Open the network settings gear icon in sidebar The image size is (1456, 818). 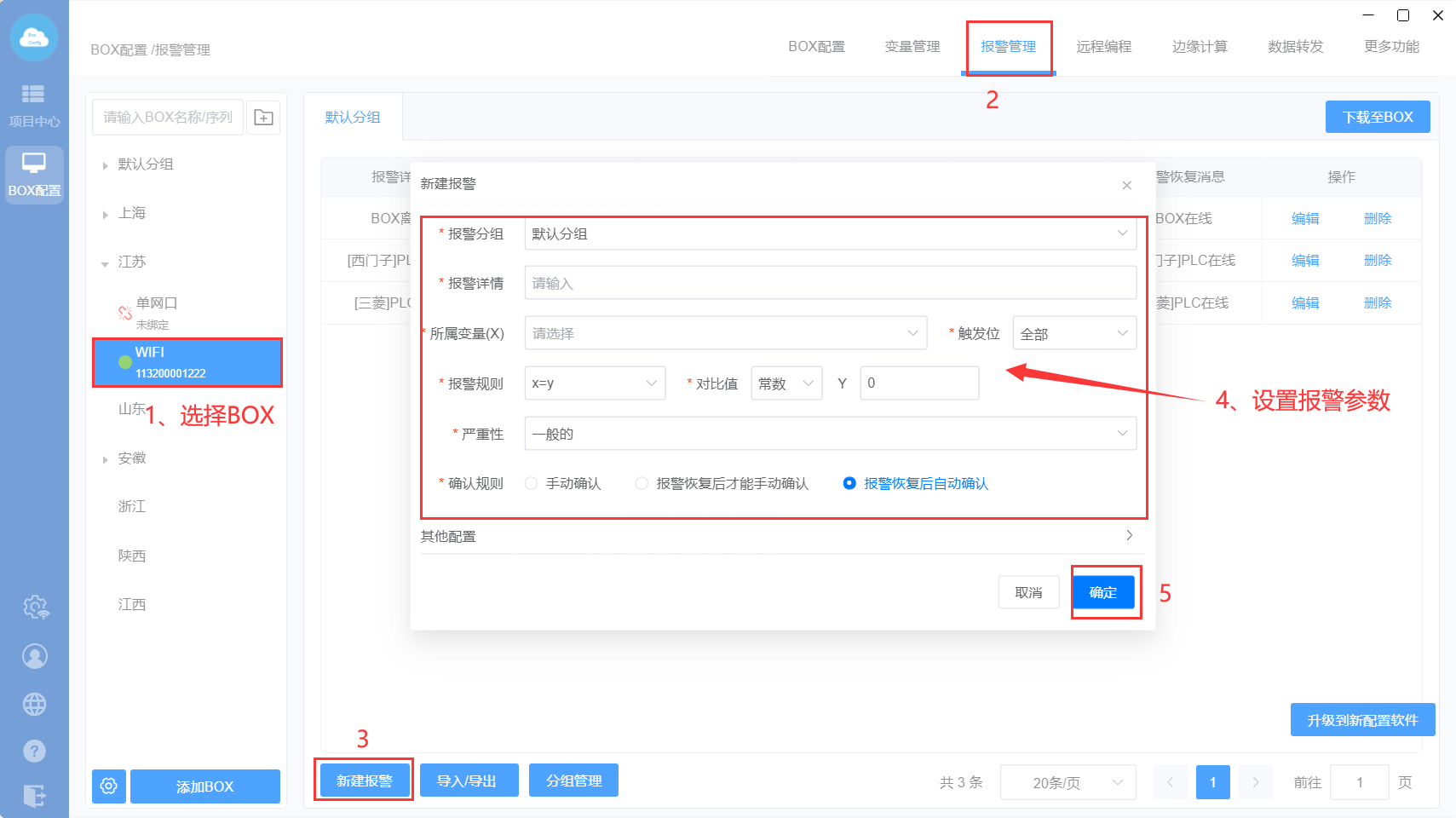tap(35, 608)
